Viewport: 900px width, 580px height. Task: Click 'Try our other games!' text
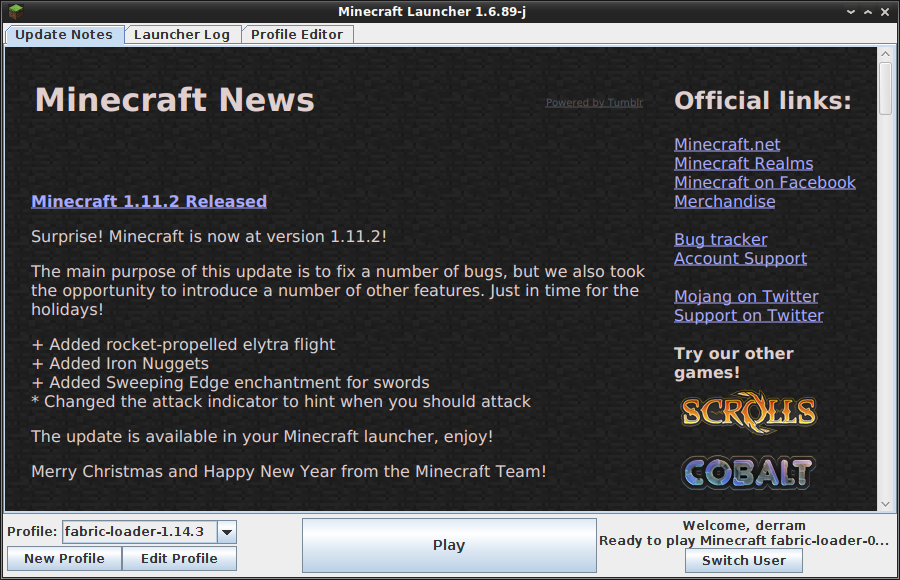pos(734,363)
